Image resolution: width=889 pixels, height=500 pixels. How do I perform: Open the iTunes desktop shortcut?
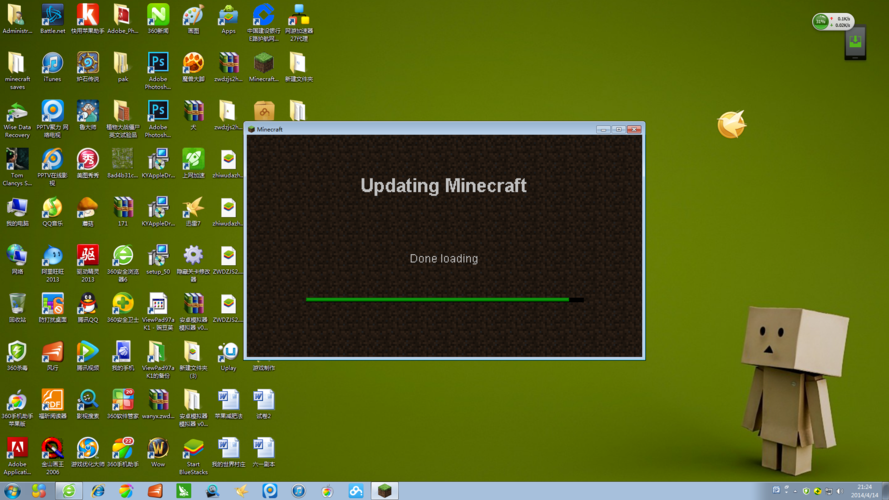click(x=52, y=67)
